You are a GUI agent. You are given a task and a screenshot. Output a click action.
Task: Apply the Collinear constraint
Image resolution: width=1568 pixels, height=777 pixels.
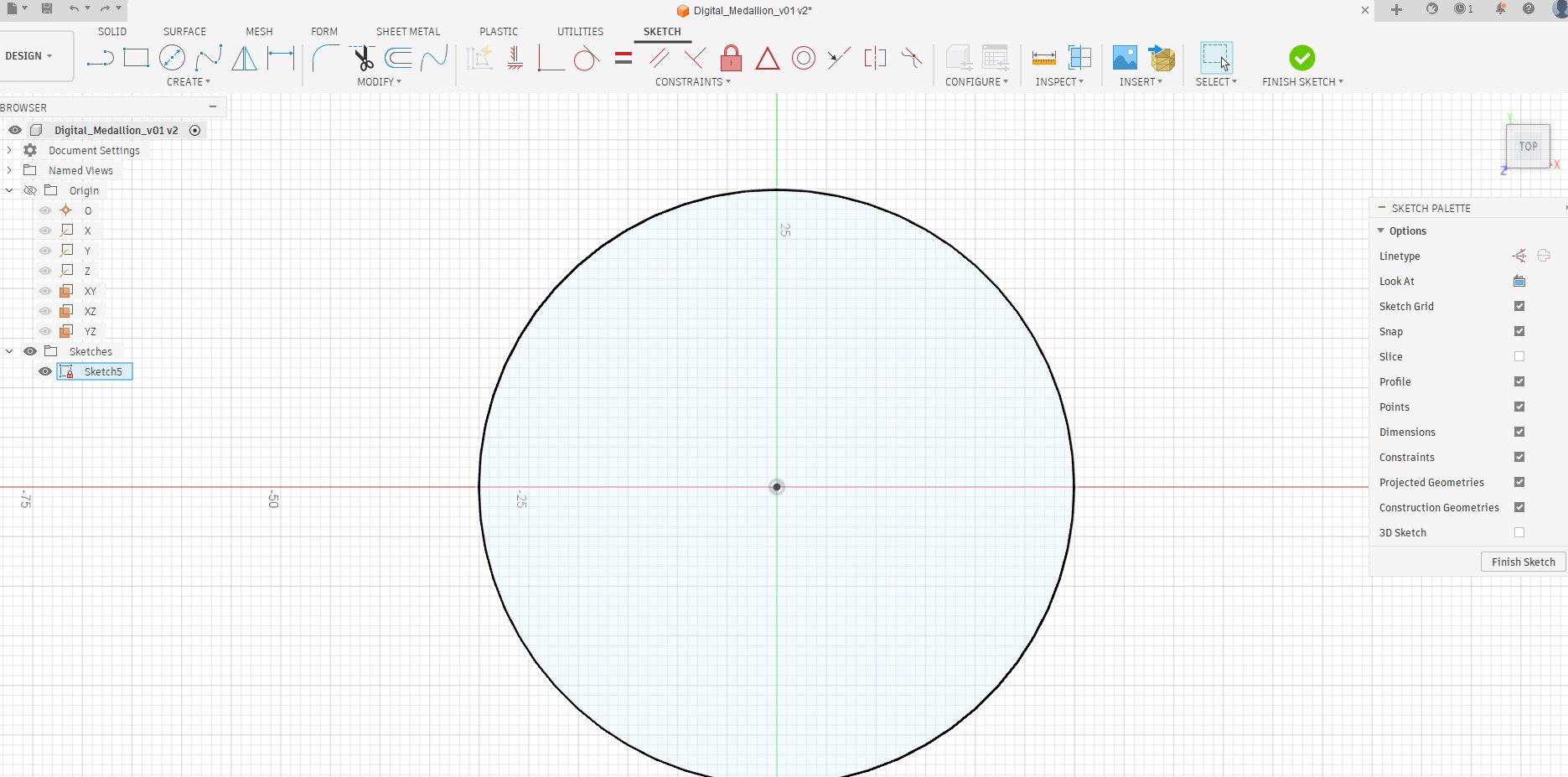[839, 58]
